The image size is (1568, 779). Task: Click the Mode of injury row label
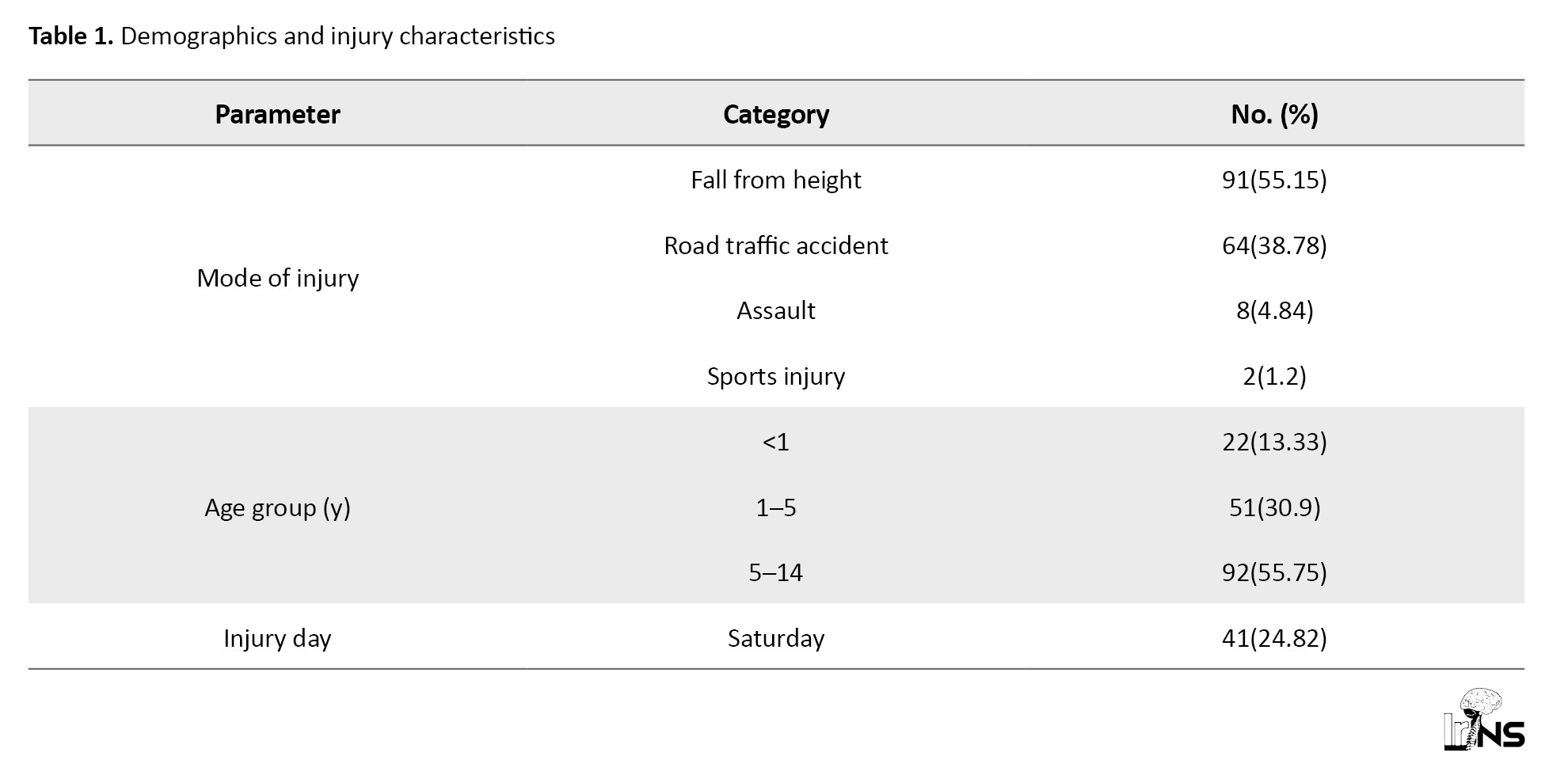pyautogui.click(x=277, y=278)
